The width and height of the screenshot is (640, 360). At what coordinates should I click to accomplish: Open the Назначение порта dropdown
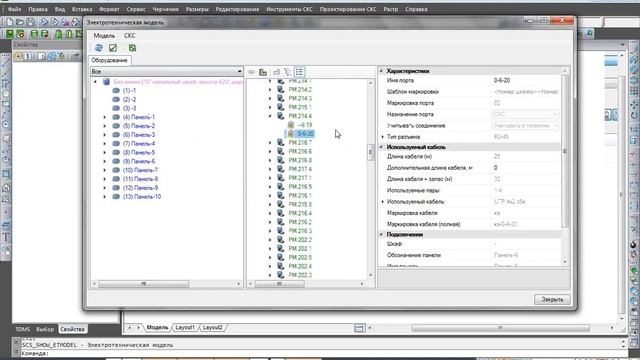point(525,114)
